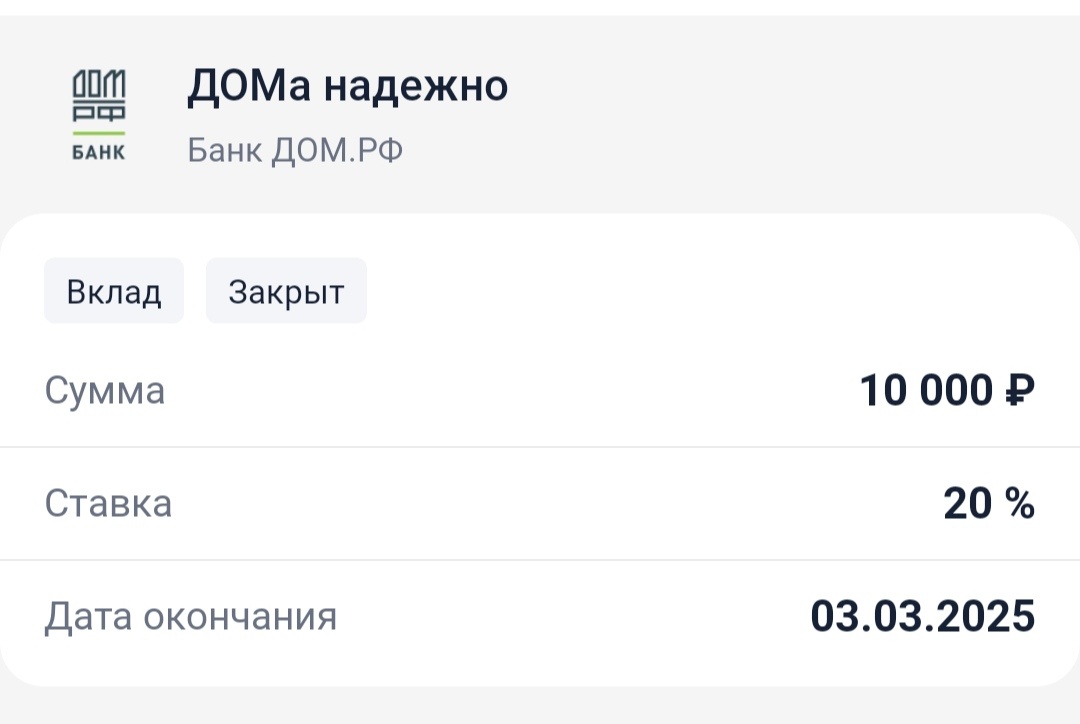Open the ДОМа надежно deposit title
Viewport: 1080px width, 724px height.
(x=347, y=87)
